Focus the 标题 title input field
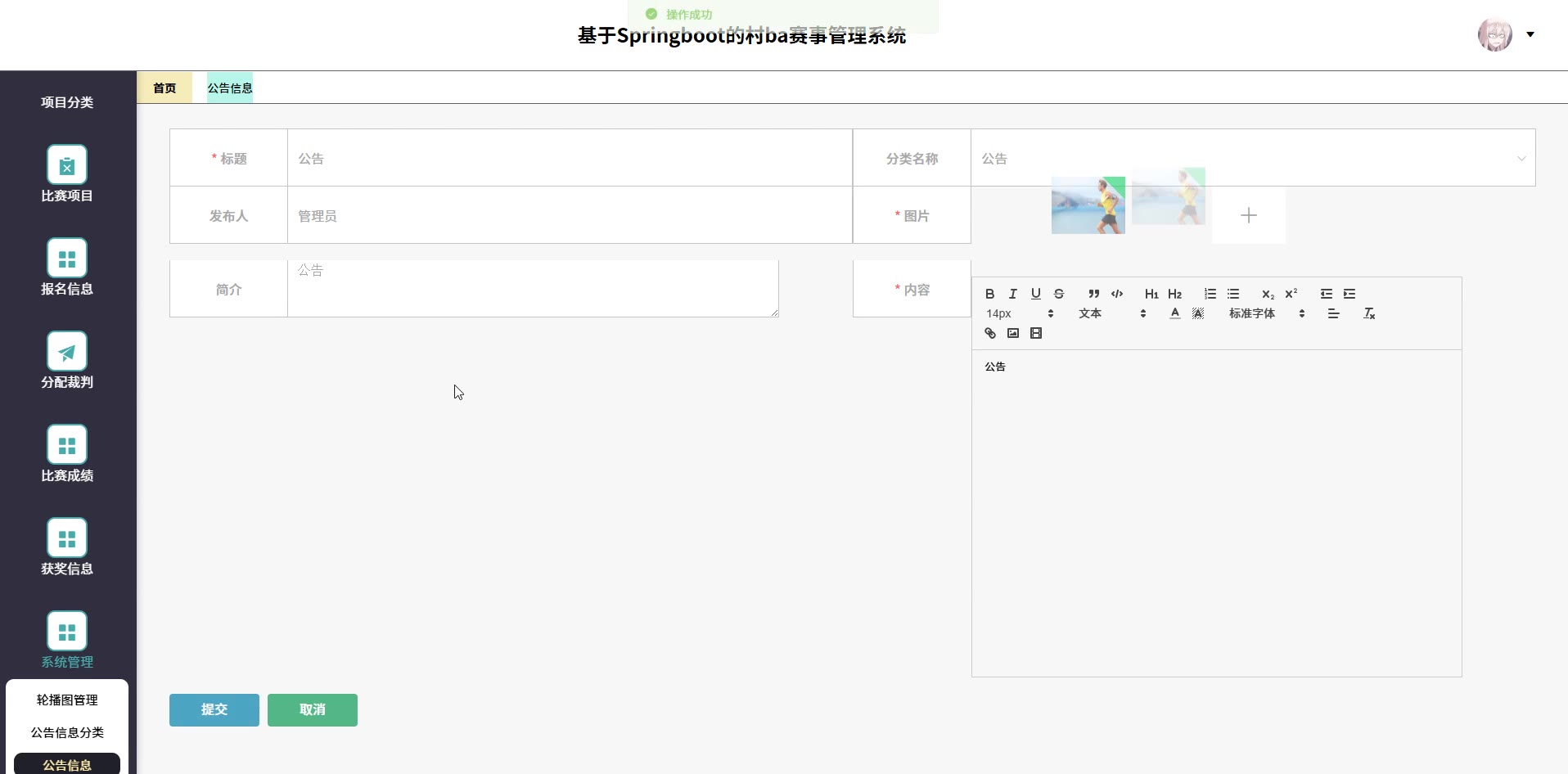The height and width of the screenshot is (774, 1568). (x=570, y=158)
